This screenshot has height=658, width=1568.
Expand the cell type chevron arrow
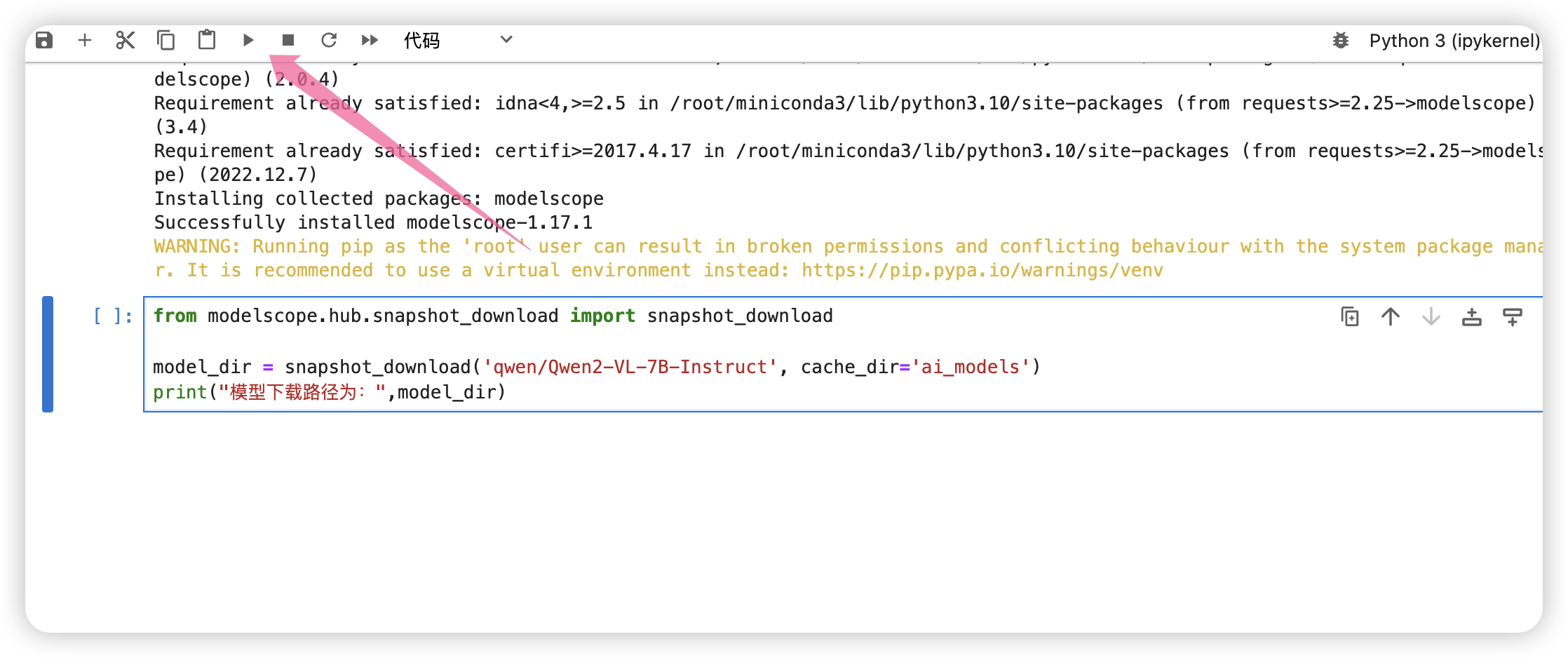(506, 40)
